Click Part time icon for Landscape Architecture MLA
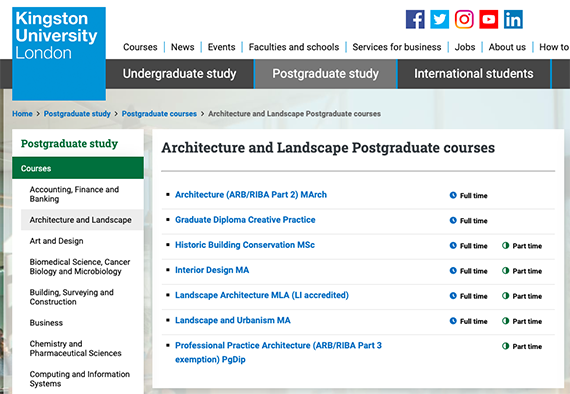The width and height of the screenshot is (570, 394). point(505,296)
